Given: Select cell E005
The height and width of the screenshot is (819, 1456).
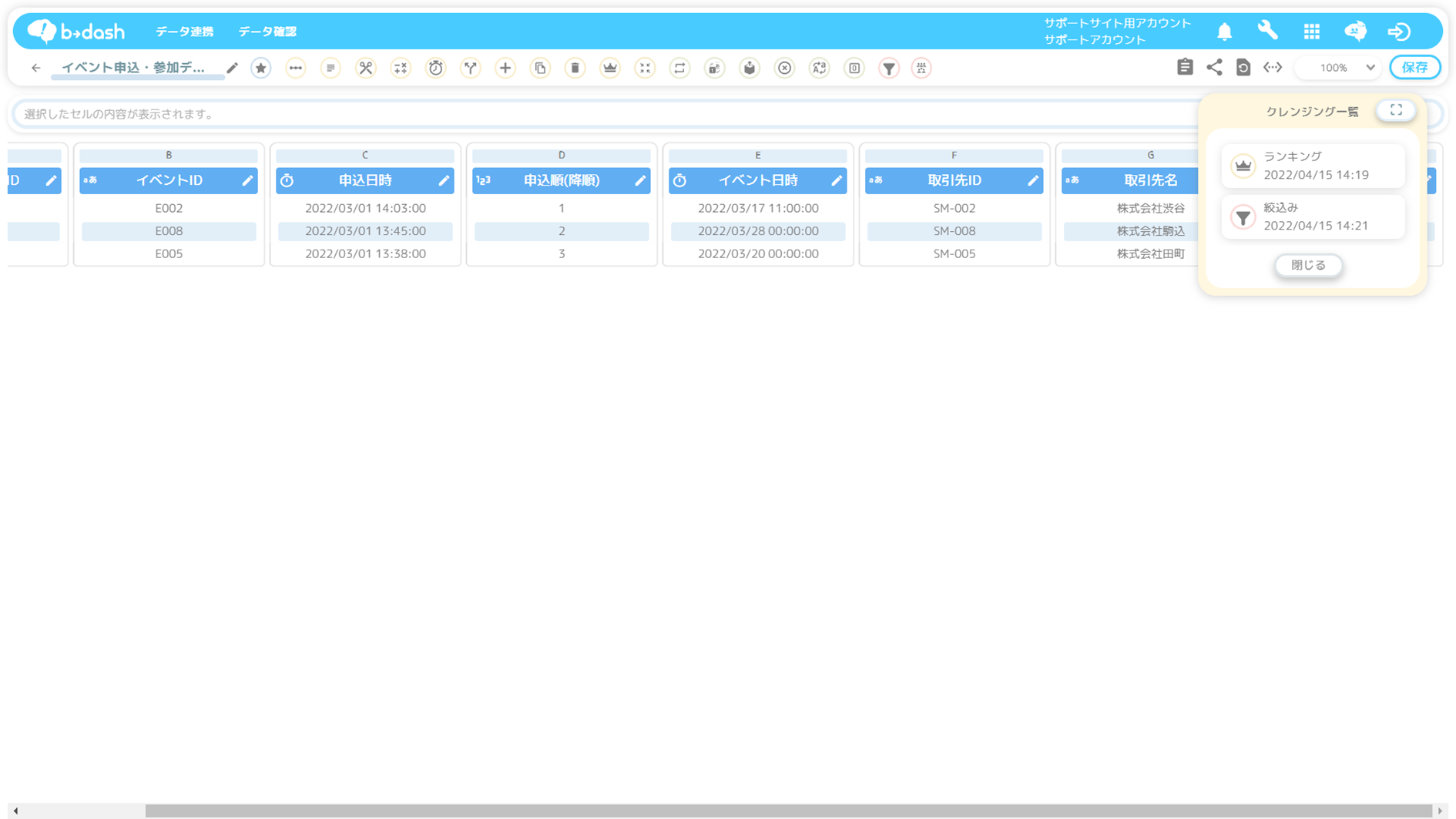Looking at the screenshot, I should [169, 253].
